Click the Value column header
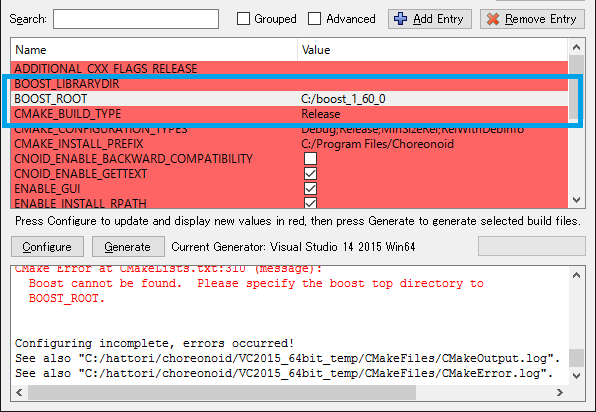596x412 pixels. pos(433,50)
